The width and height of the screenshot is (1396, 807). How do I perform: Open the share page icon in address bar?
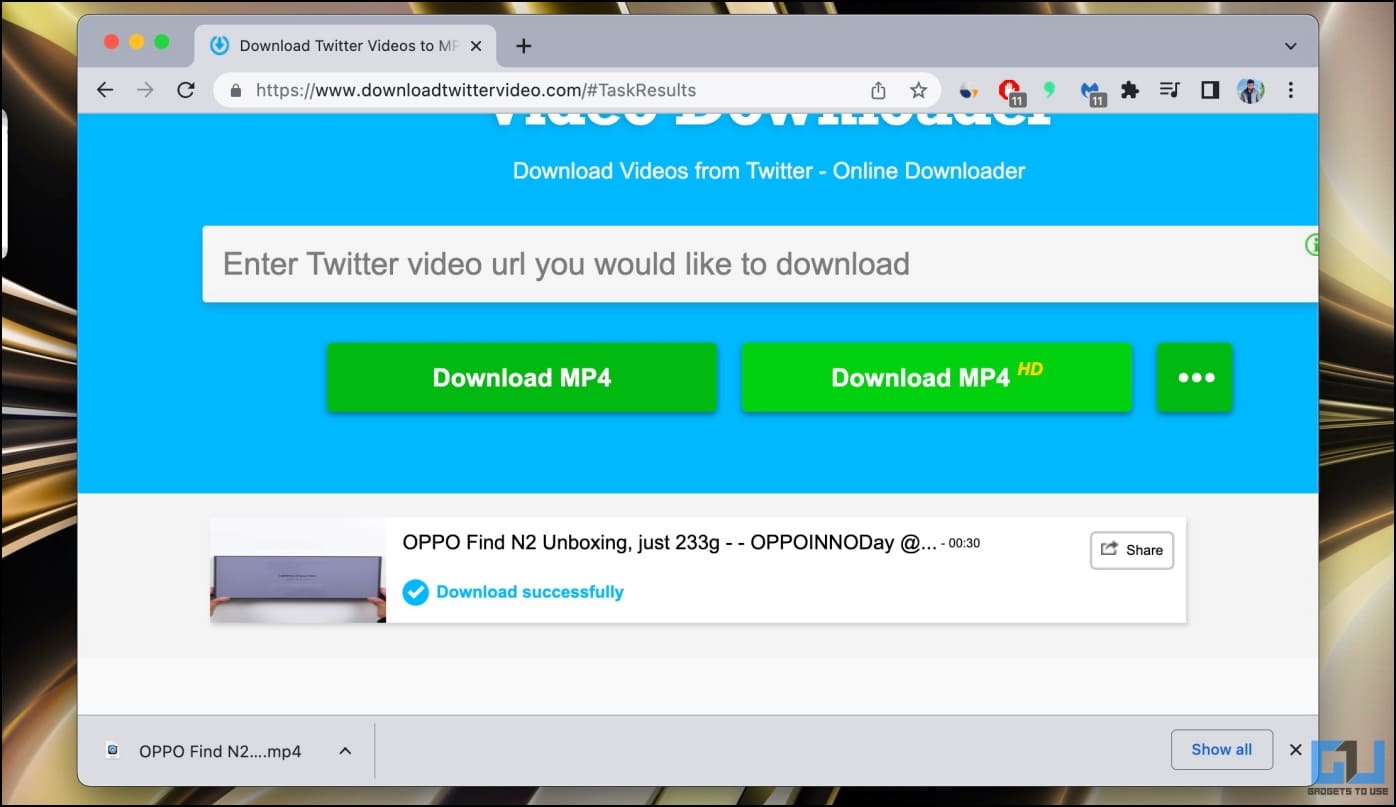[878, 90]
